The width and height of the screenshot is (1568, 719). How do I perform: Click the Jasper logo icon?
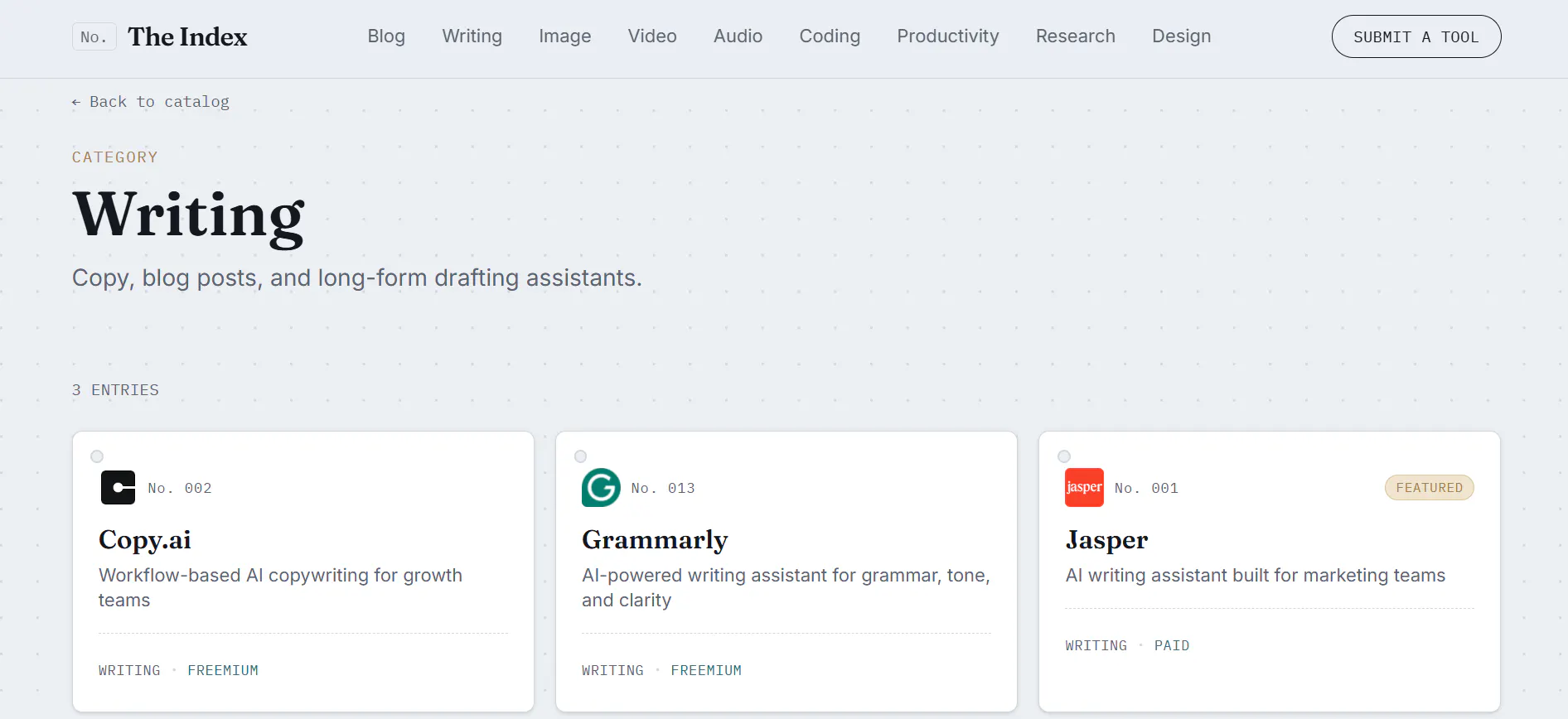click(x=1084, y=488)
